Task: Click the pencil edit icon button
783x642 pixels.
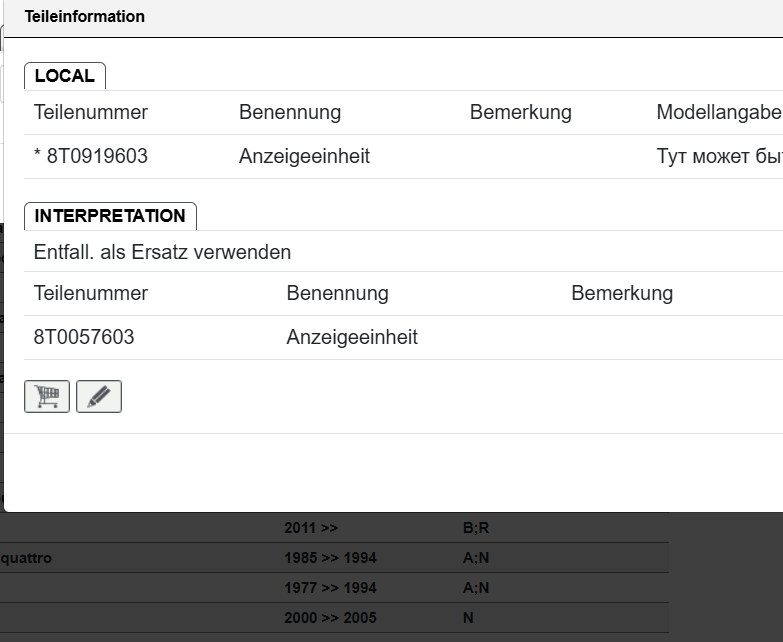Action: point(98,397)
